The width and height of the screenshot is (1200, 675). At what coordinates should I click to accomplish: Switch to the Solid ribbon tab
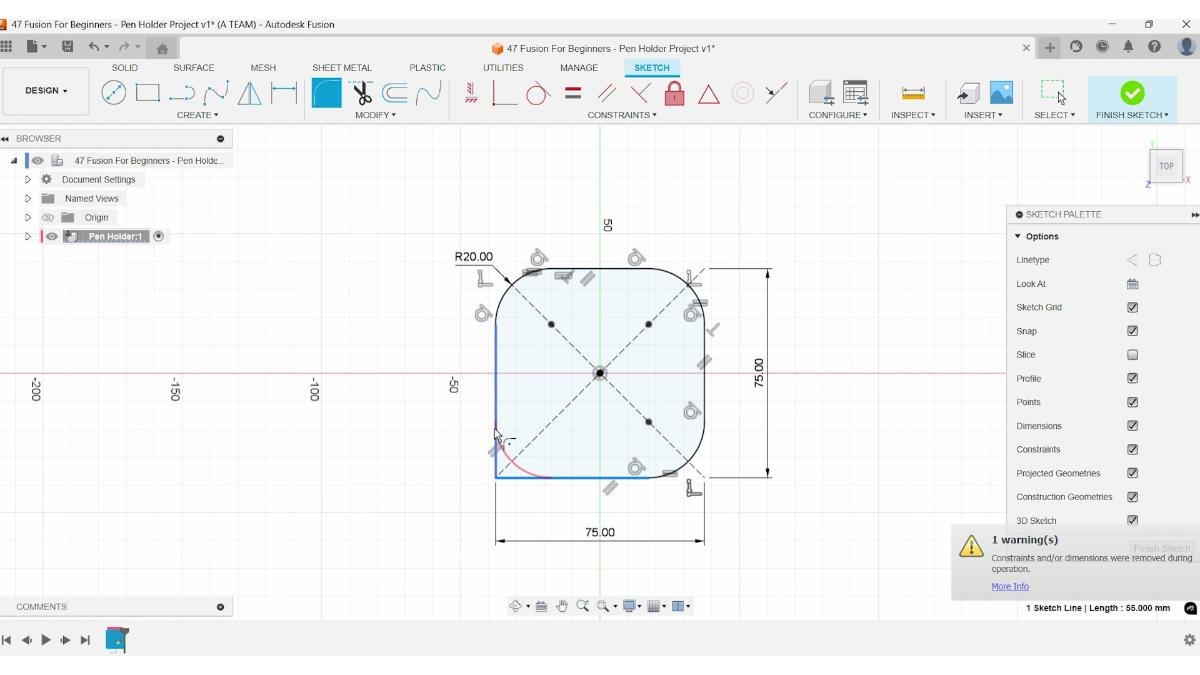(x=125, y=67)
